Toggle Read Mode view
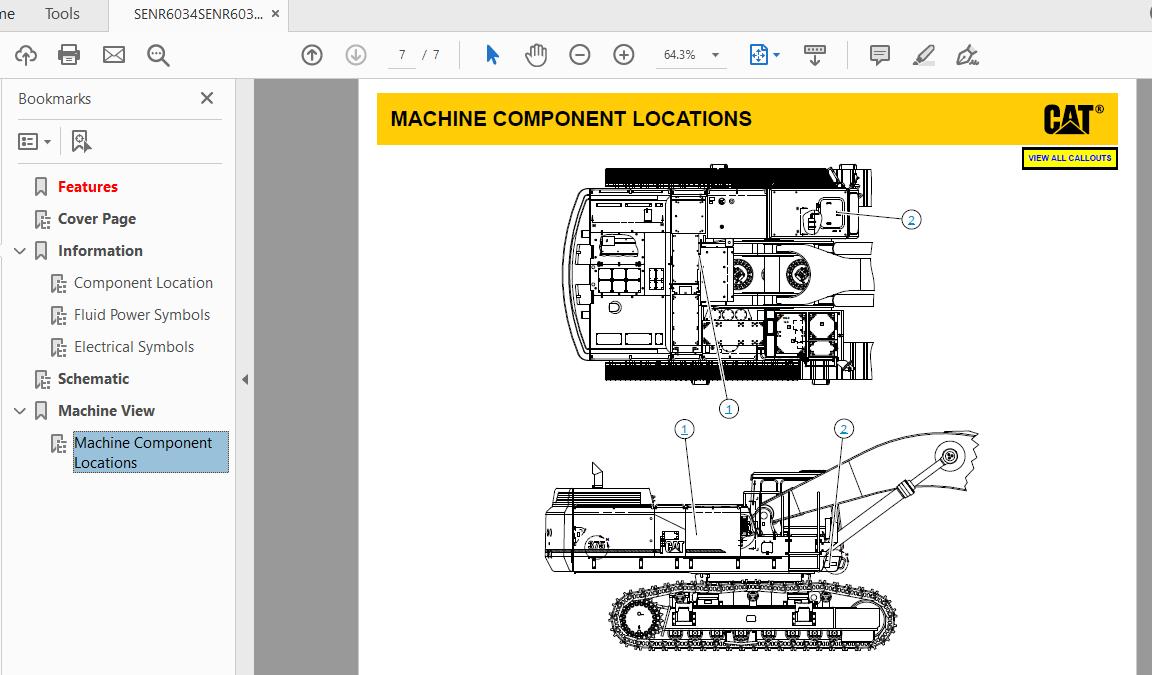1152x675 pixels. coord(815,55)
